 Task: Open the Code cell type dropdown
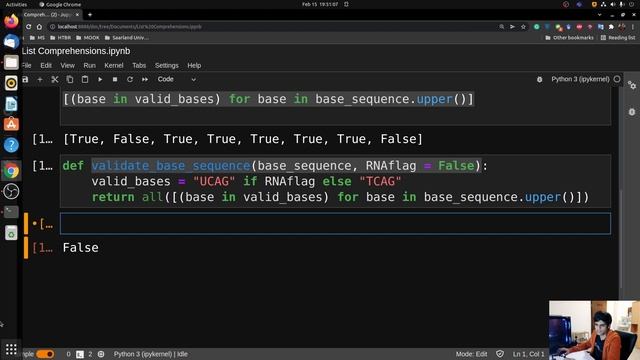(x=177, y=79)
